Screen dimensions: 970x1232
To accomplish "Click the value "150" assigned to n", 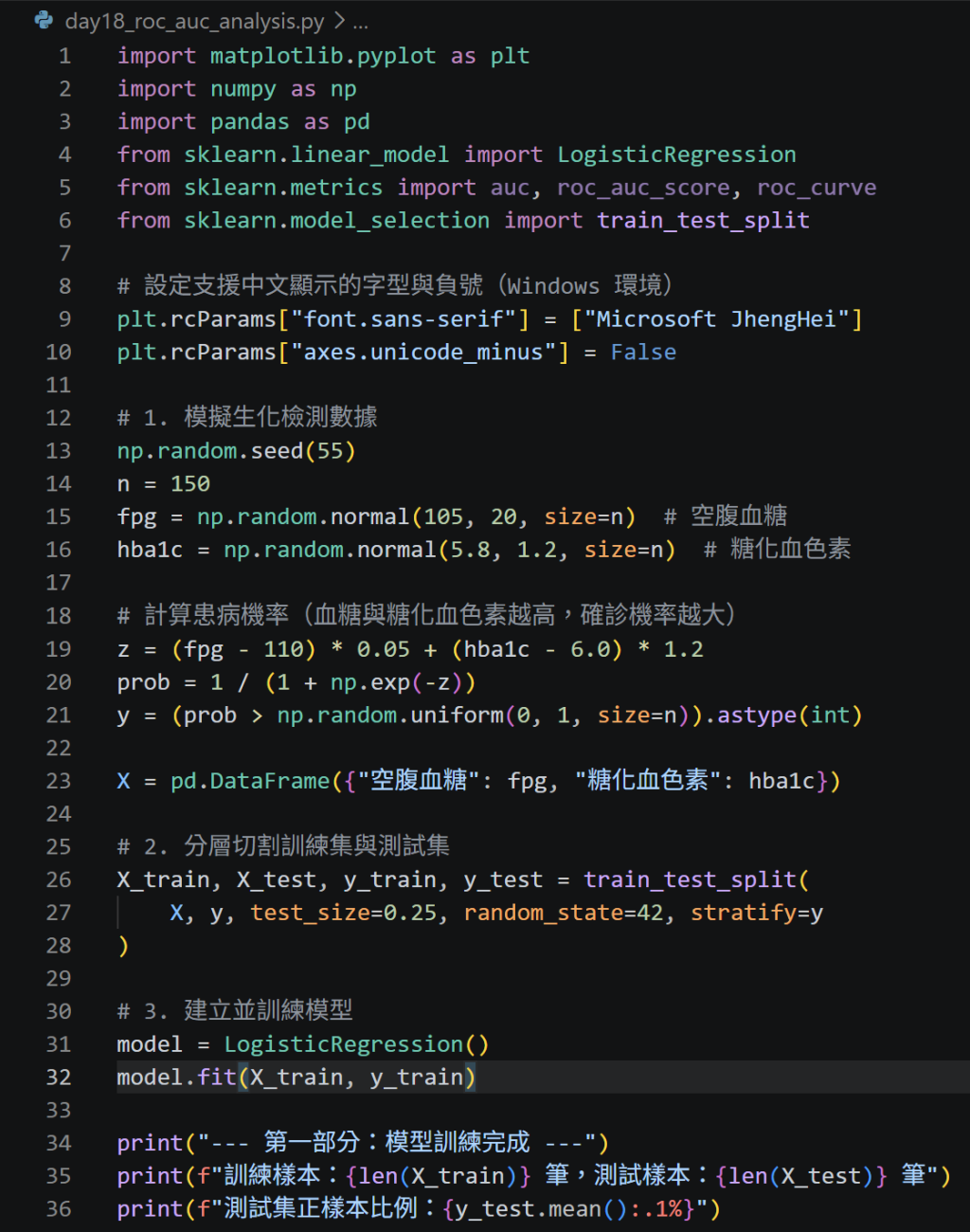I will [x=190, y=484].
